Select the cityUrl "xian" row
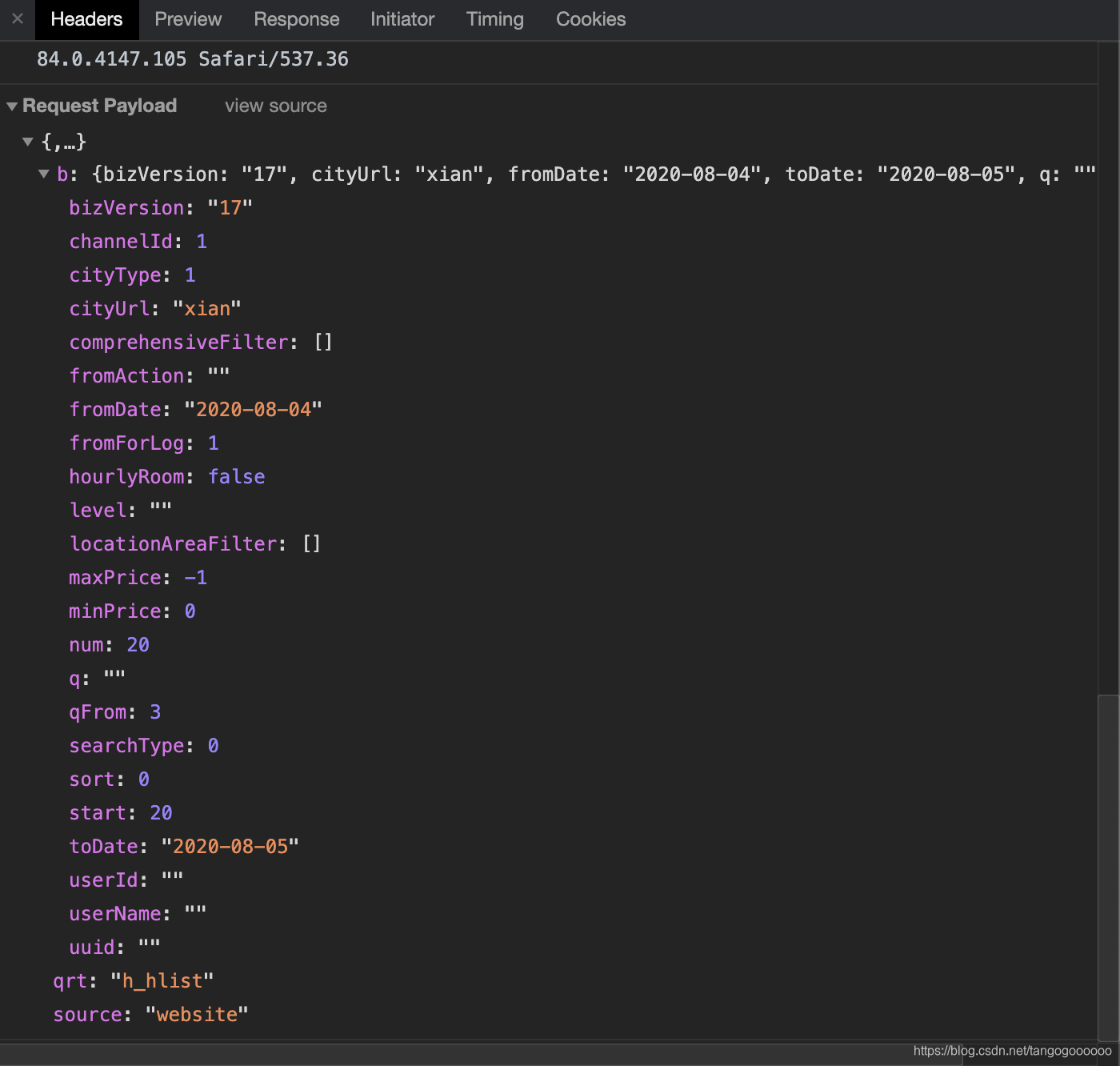This screenshot has height=1066, width=1120. tap(155, 309)
